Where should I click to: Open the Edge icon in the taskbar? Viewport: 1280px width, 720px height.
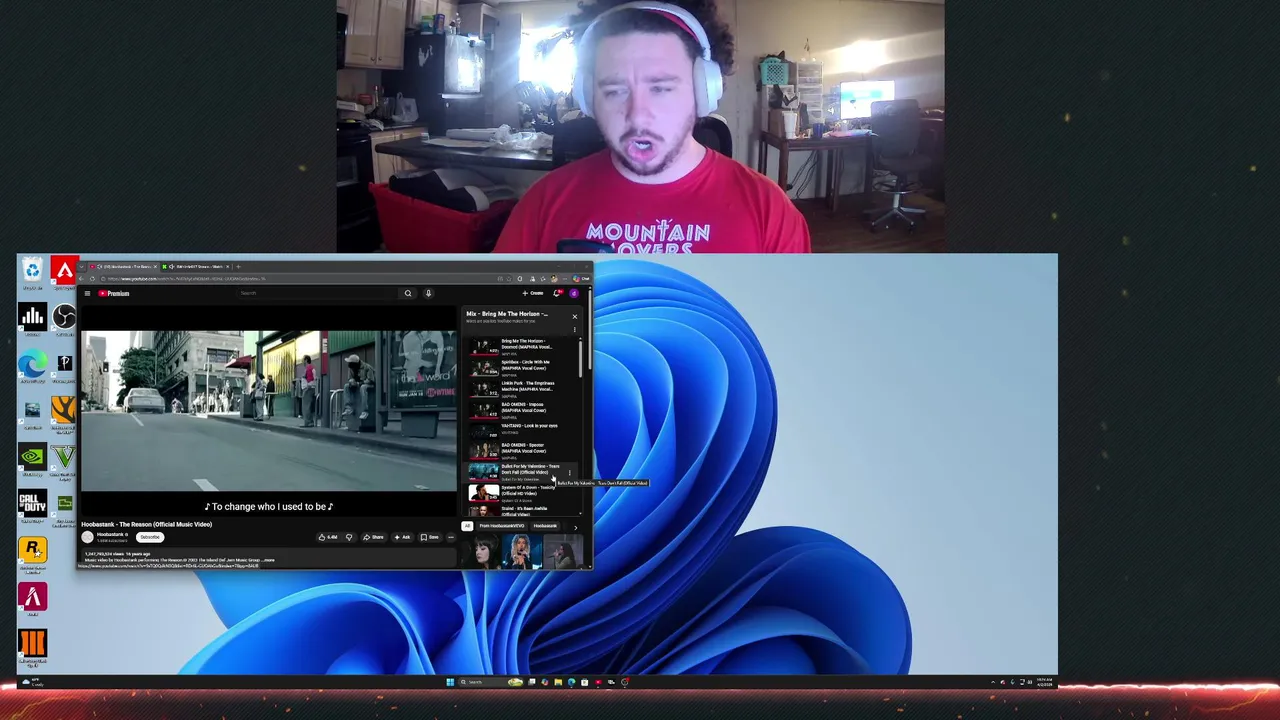tap(571, 682)
